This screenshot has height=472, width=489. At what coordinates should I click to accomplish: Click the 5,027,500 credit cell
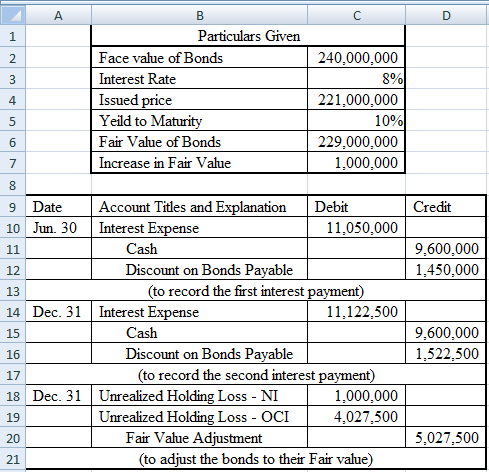[x=446, y=438]
